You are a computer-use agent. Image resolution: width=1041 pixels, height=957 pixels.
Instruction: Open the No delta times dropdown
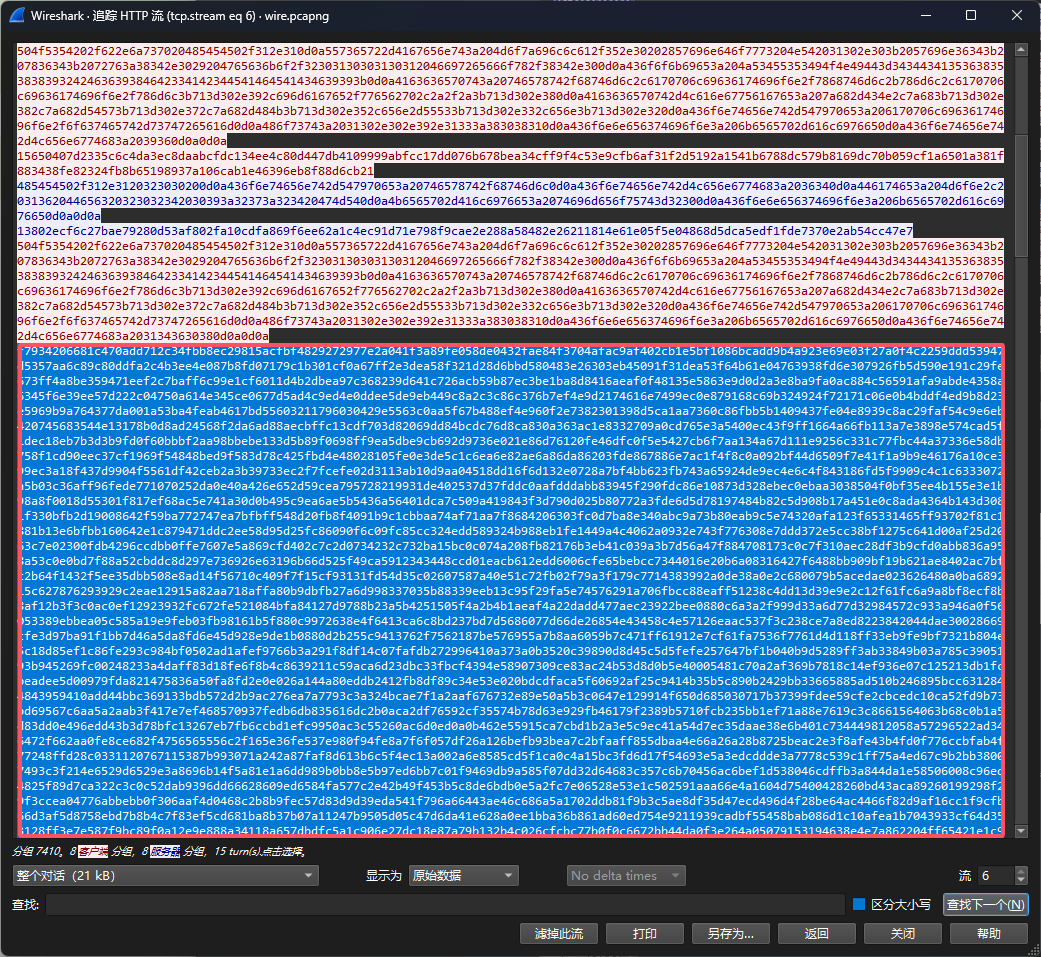[x=625, y=875]
